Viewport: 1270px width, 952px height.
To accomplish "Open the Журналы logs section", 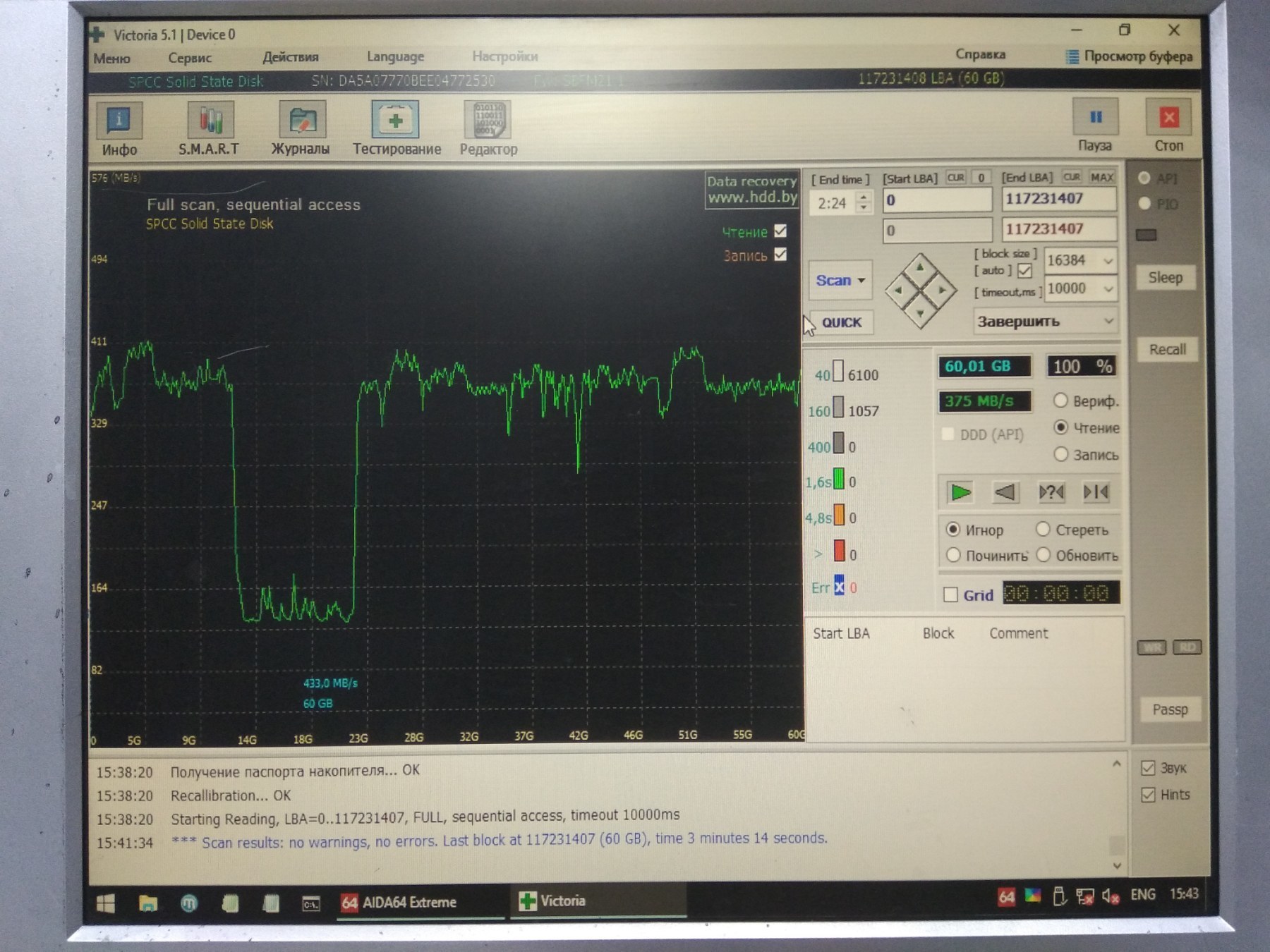I will click(x=301, y=128).
